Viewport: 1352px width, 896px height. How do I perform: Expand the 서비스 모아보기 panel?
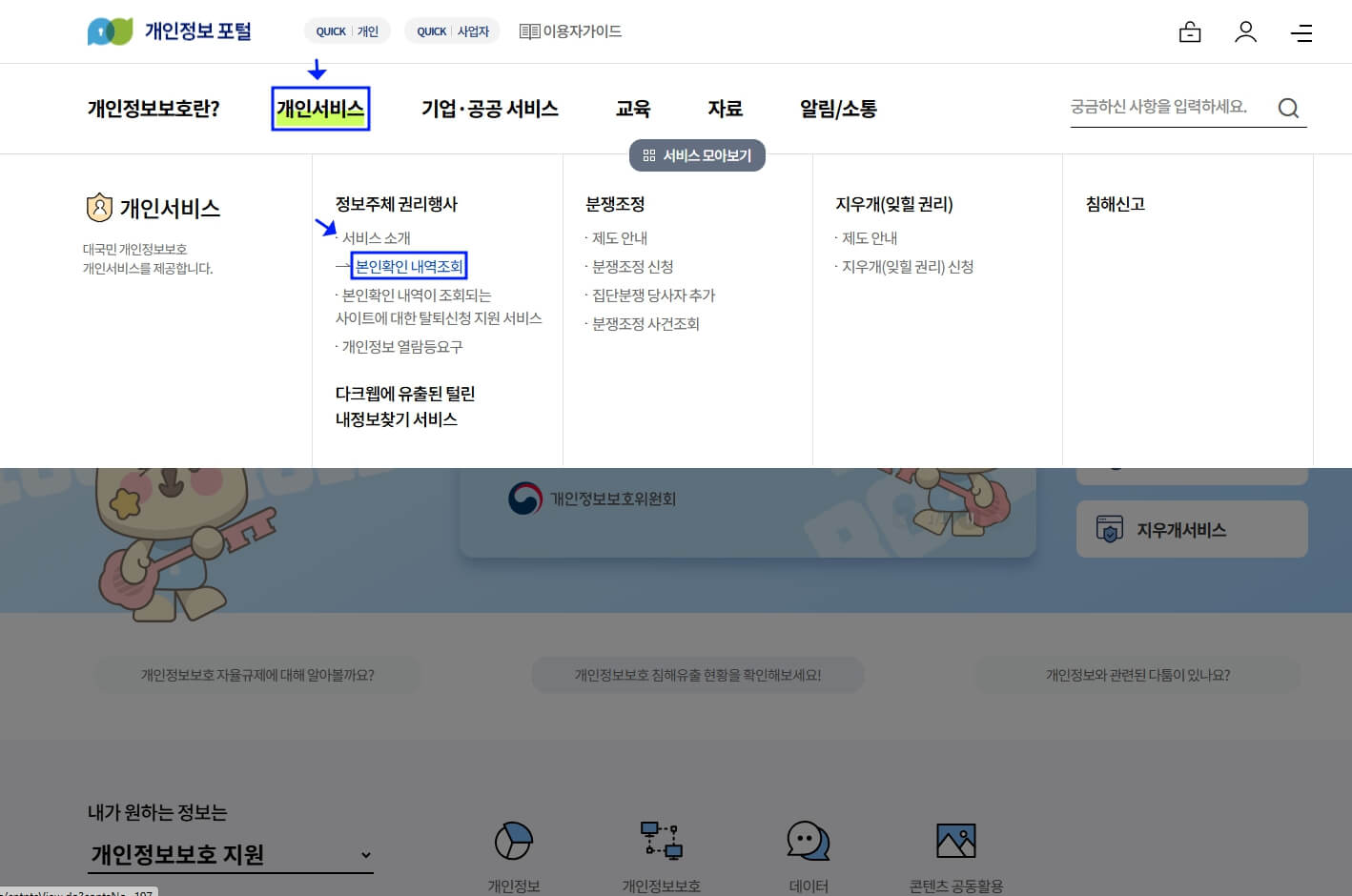[697, 155]
